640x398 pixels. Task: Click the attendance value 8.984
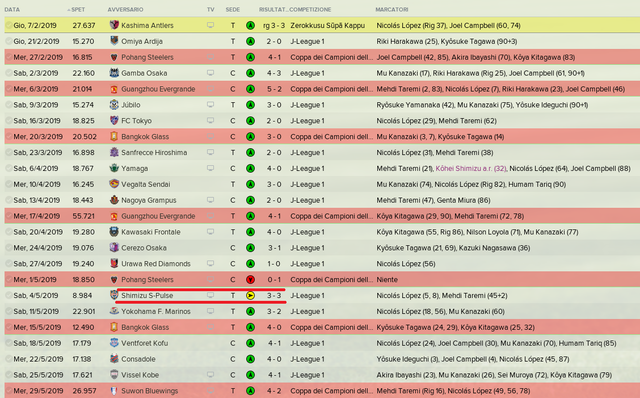(x=82, y=296)
